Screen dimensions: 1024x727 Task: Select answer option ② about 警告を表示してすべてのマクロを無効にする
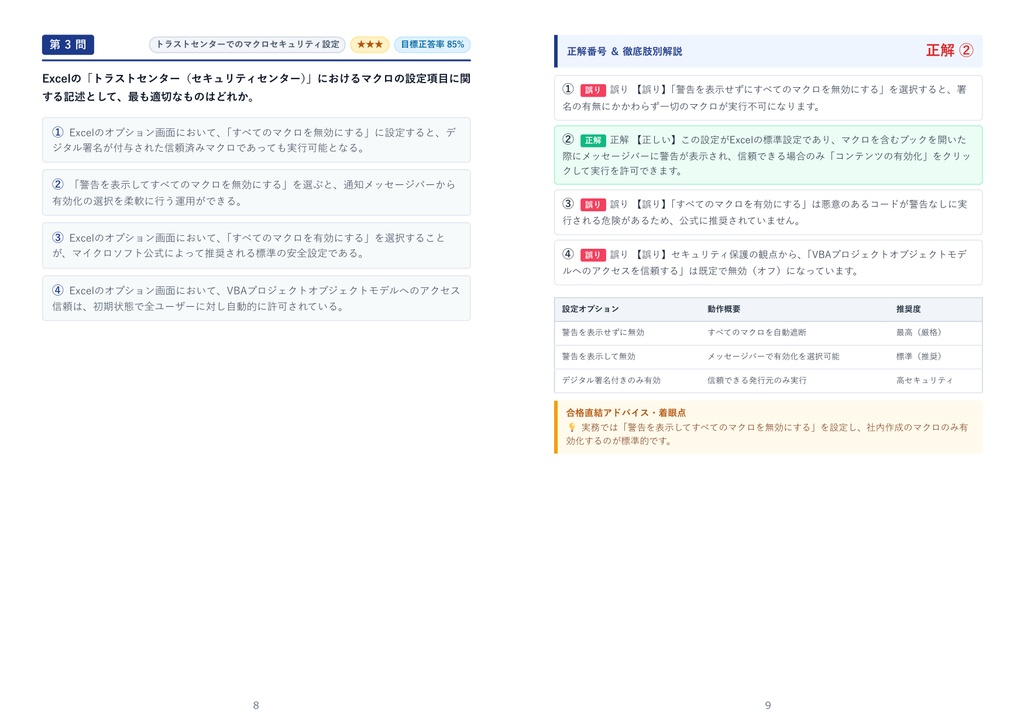(x=256, y=193)
